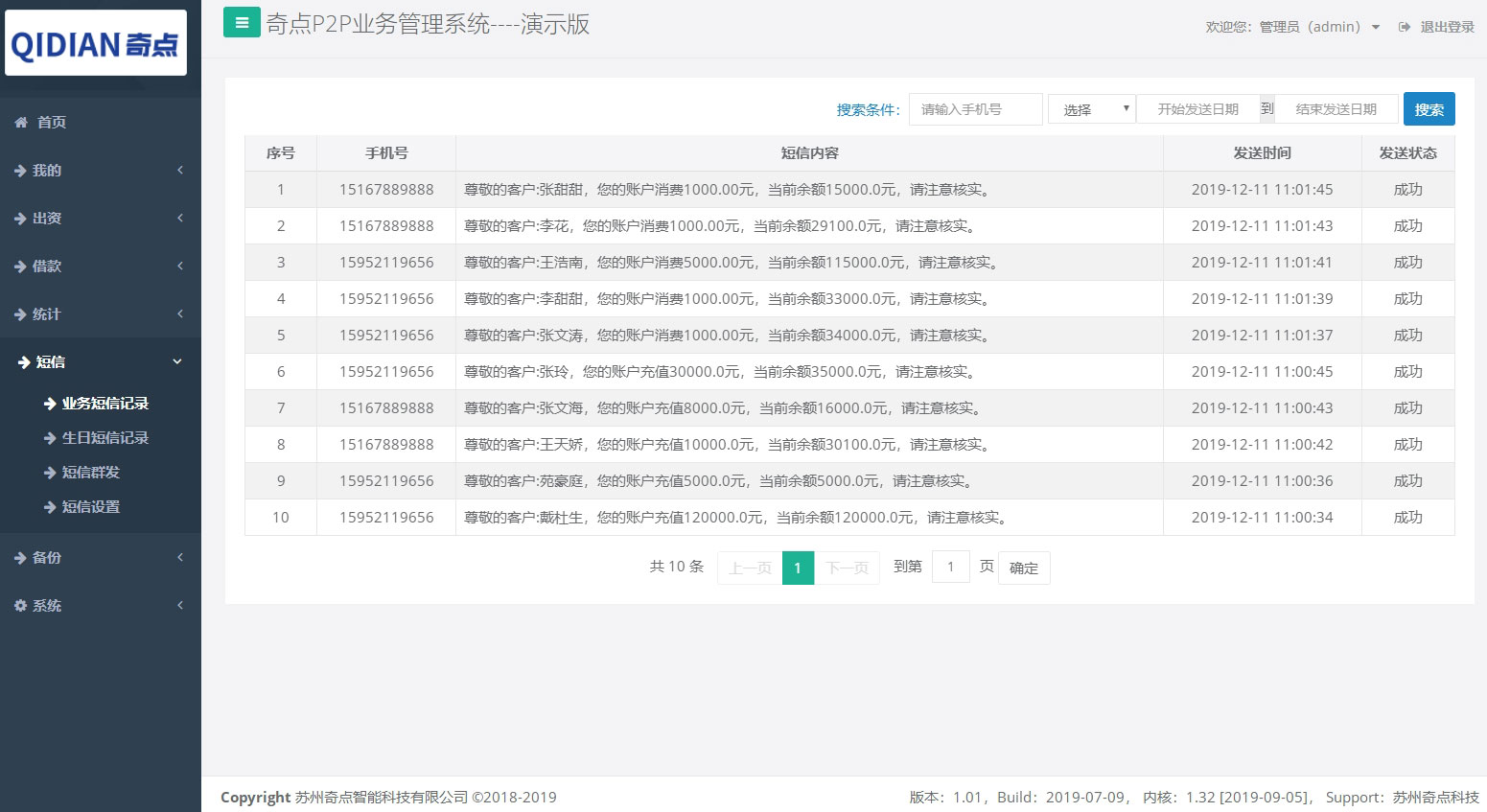
Task: Expand the admin user dropdown arrow
Action: 1375,28
